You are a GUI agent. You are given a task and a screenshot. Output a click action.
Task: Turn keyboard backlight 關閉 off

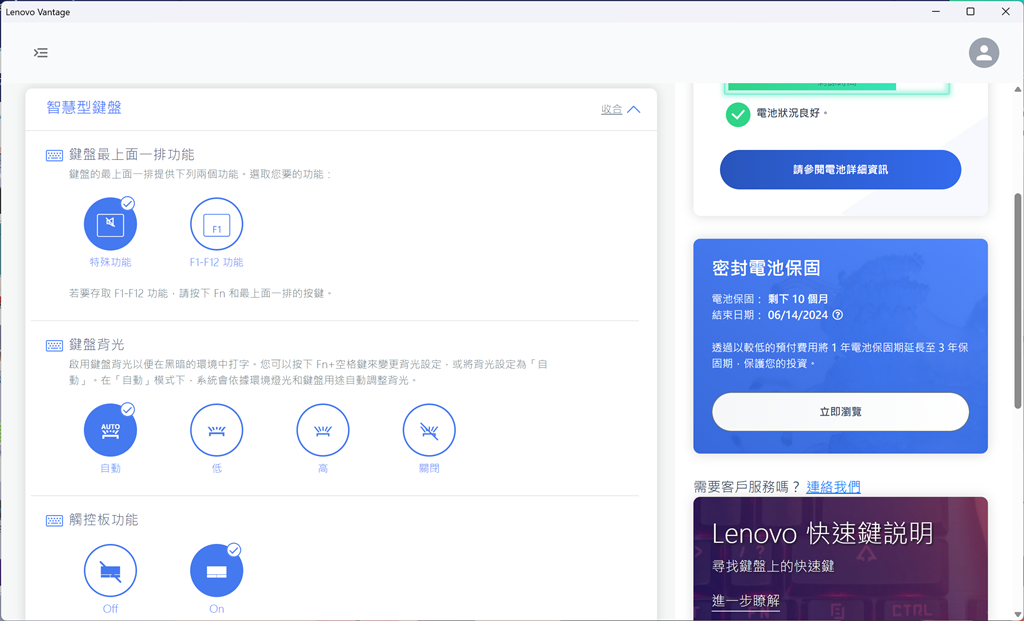[x=429, y=430]
